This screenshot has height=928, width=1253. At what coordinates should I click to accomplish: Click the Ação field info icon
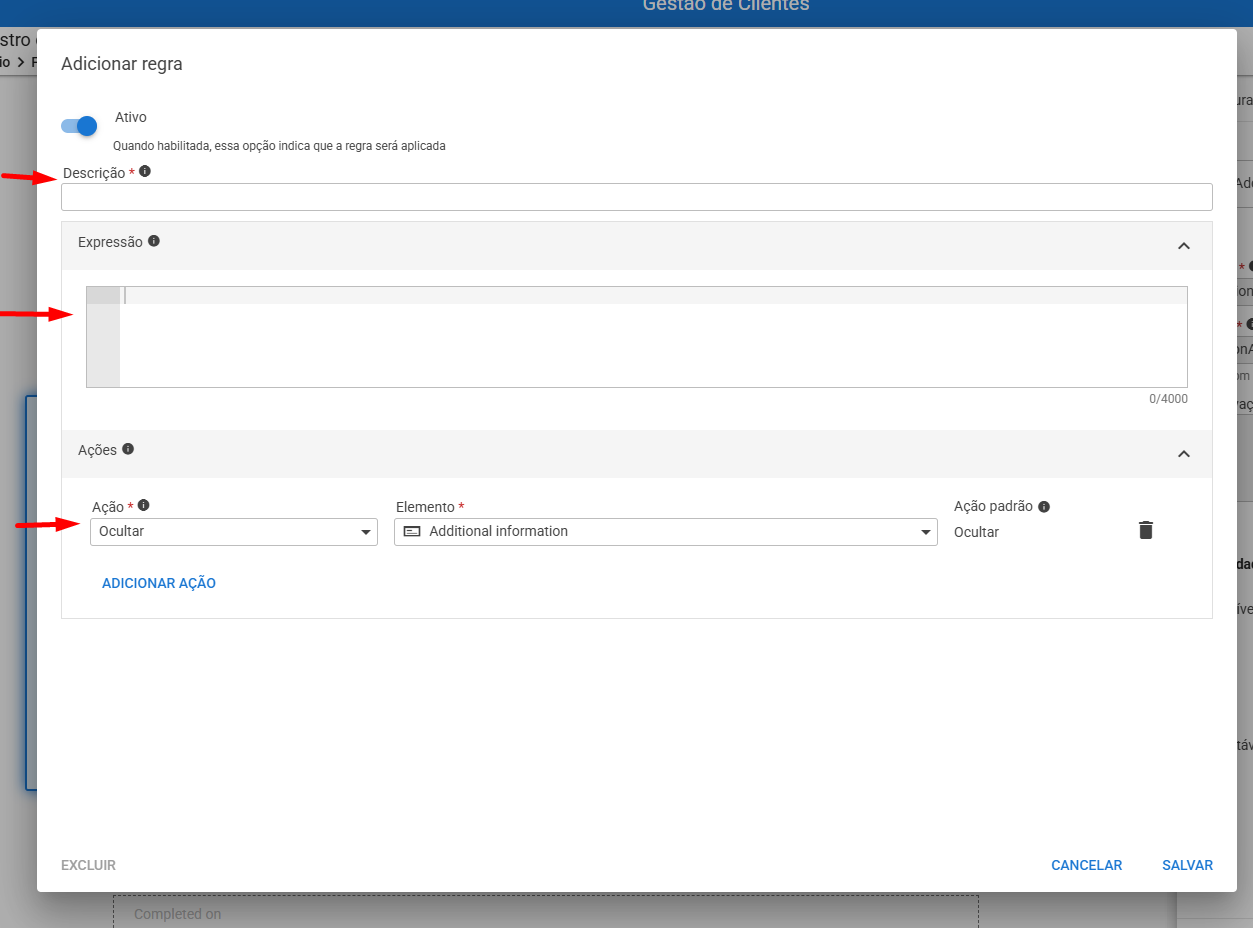(x=144, y=505)
